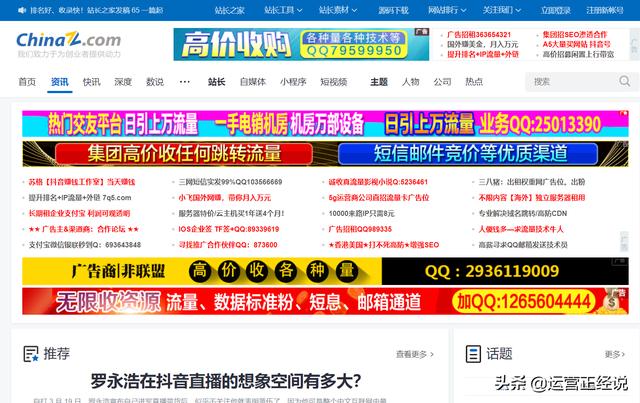The image size is (640, 403).
Task: Open the 10000来路IP只需8元 link
Action: [x=362, y=213]
